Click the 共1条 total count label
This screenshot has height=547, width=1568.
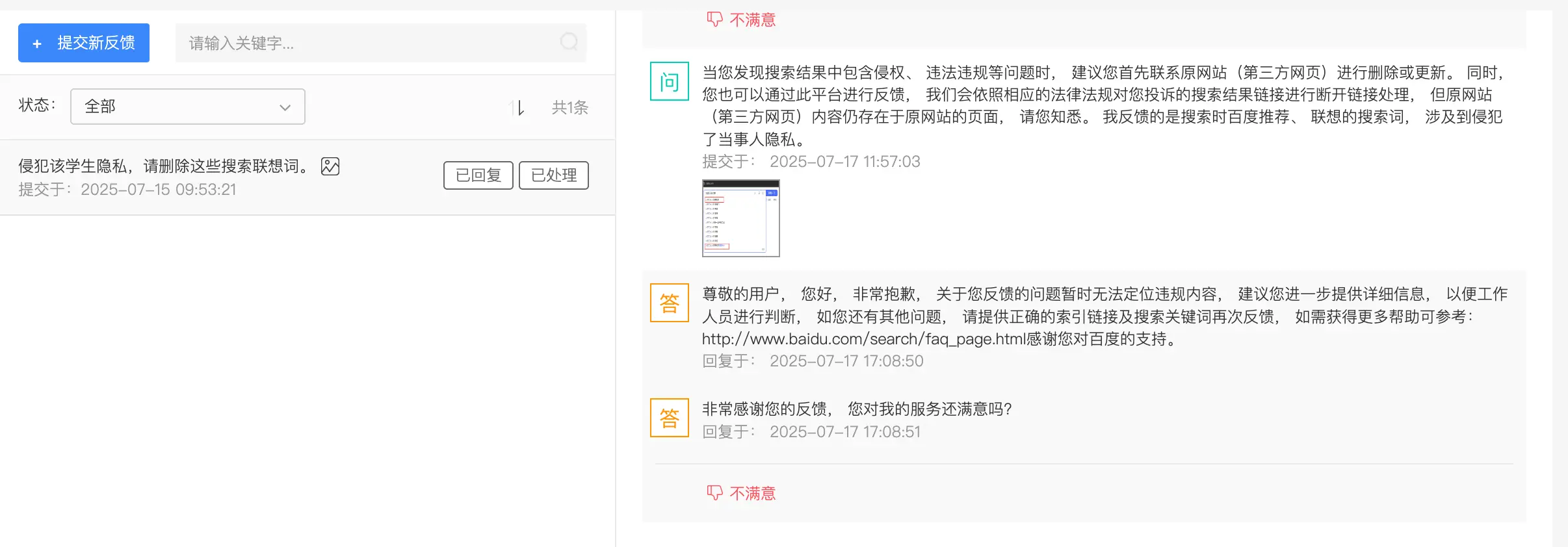[569, 108]
